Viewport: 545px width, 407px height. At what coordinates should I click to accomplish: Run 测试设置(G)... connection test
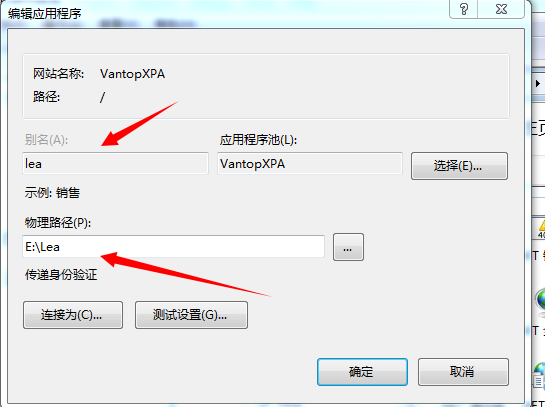click(x=191, y=315)
